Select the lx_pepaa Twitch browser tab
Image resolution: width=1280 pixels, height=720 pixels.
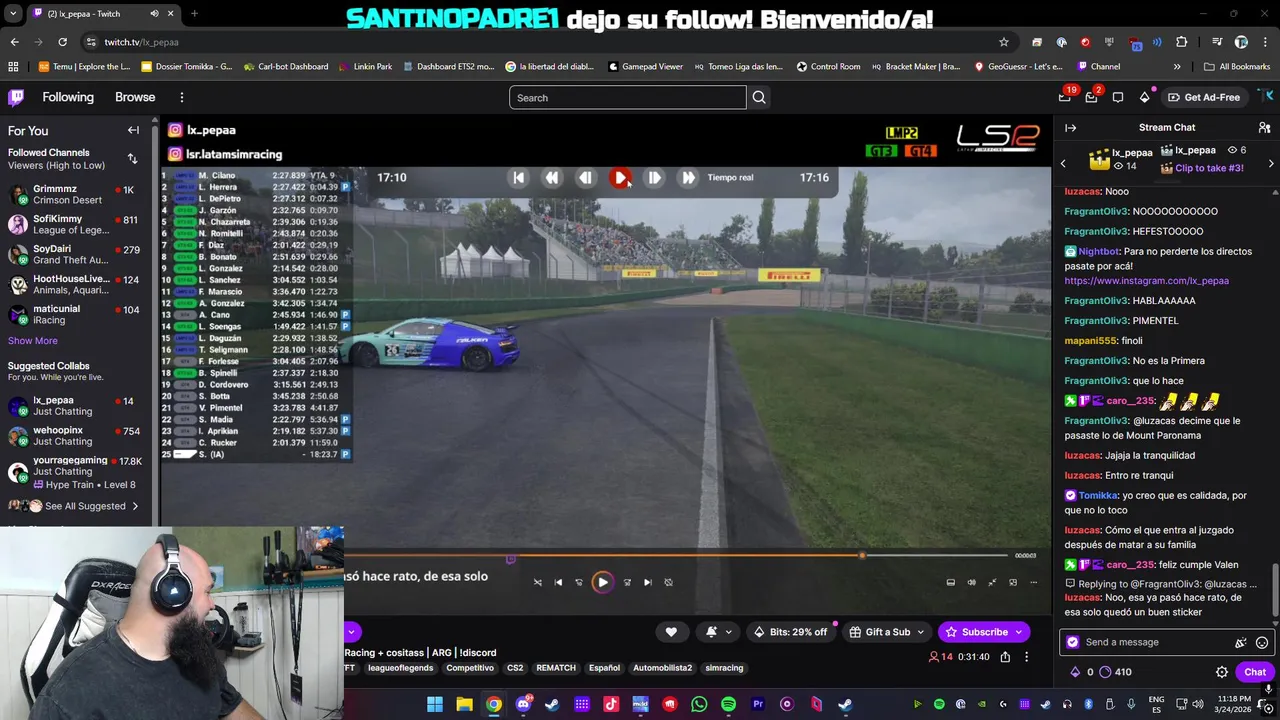[x=103, y=13]
